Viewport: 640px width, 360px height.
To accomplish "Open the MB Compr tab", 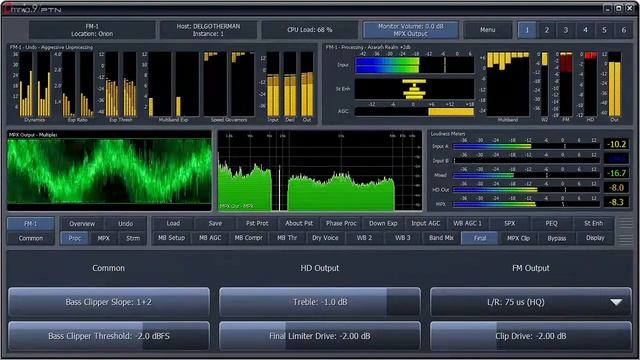I will pyautogui.click(x=248, y=238).
